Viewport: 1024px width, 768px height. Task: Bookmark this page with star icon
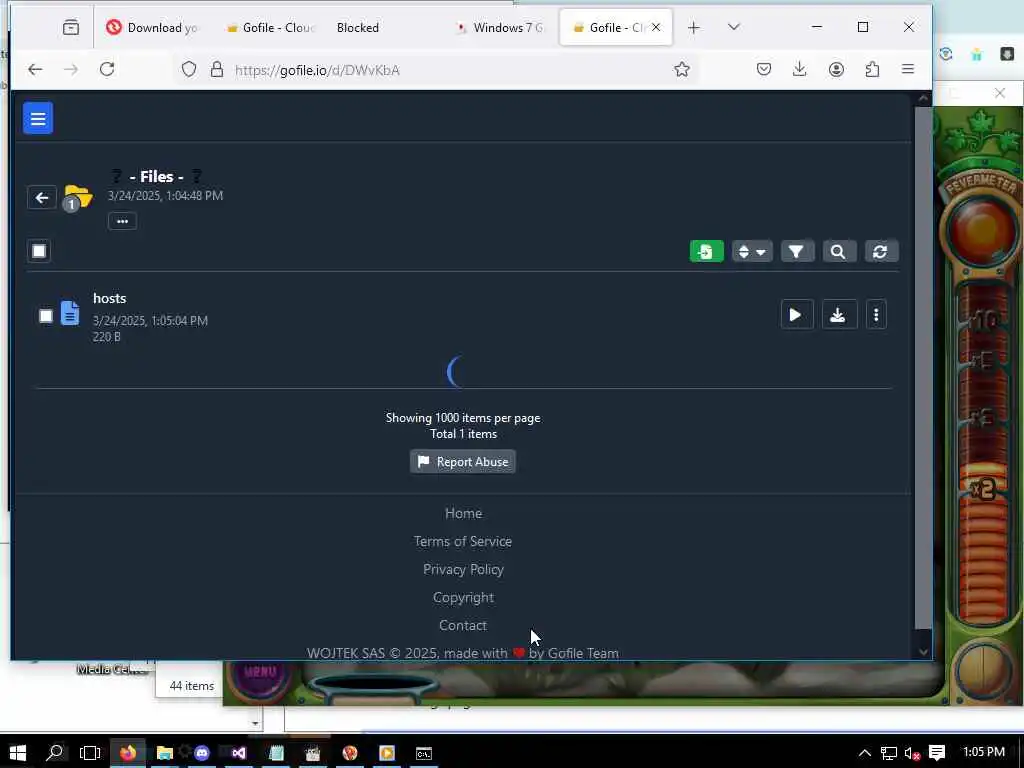682,69
